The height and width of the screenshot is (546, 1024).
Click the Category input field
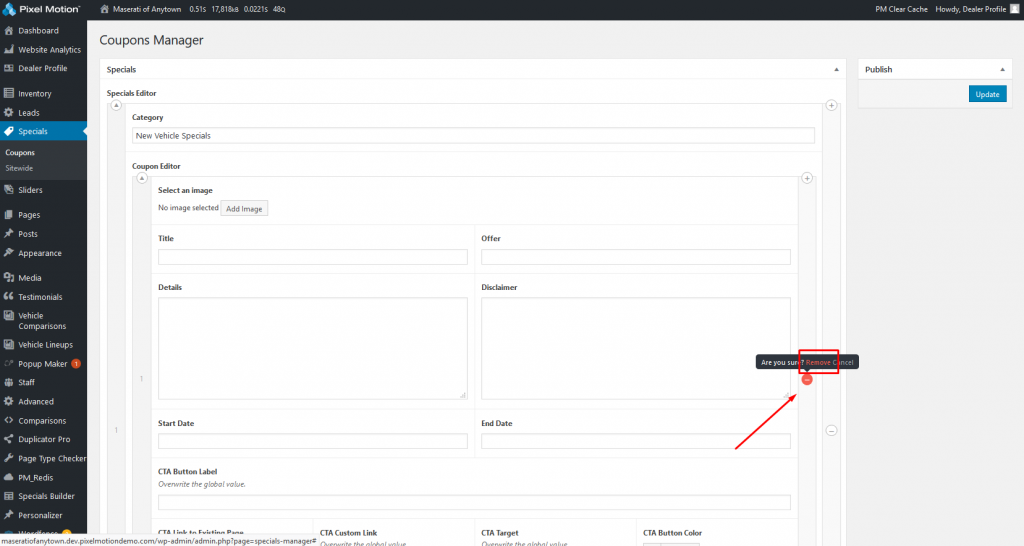click(x=473, y=136)
